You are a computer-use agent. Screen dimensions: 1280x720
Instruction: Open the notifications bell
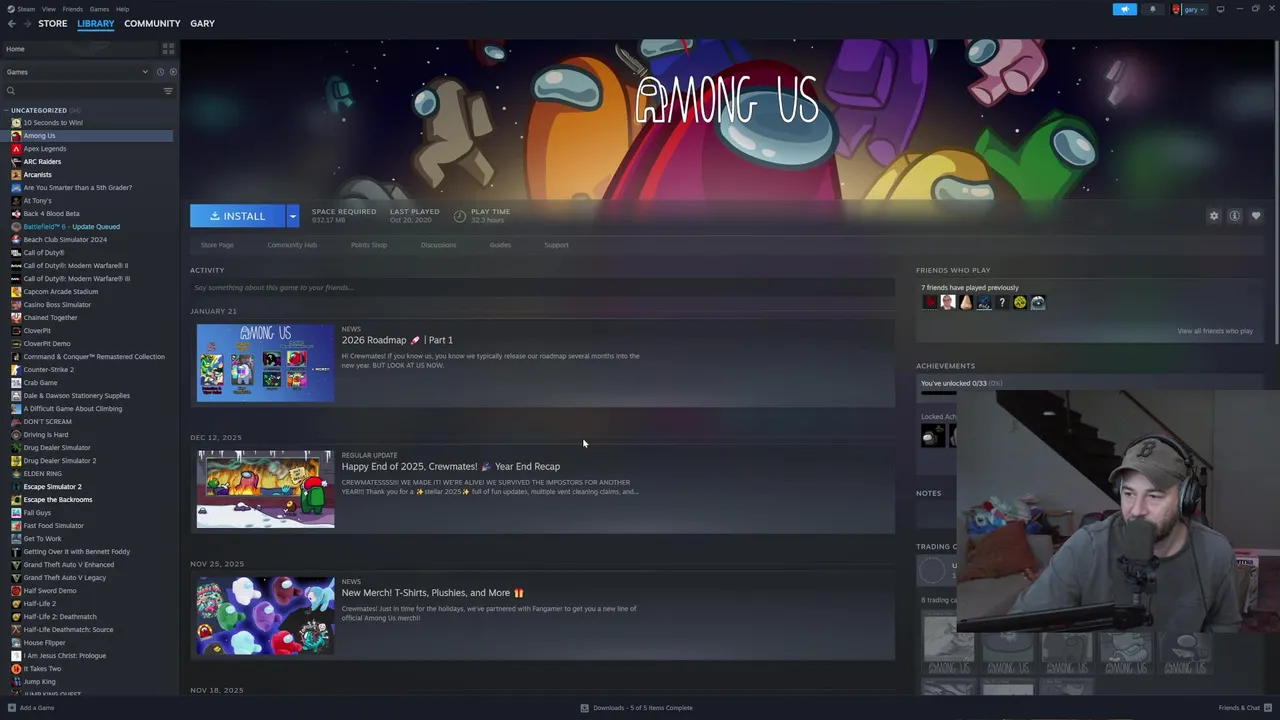(x=1152, y=9)
